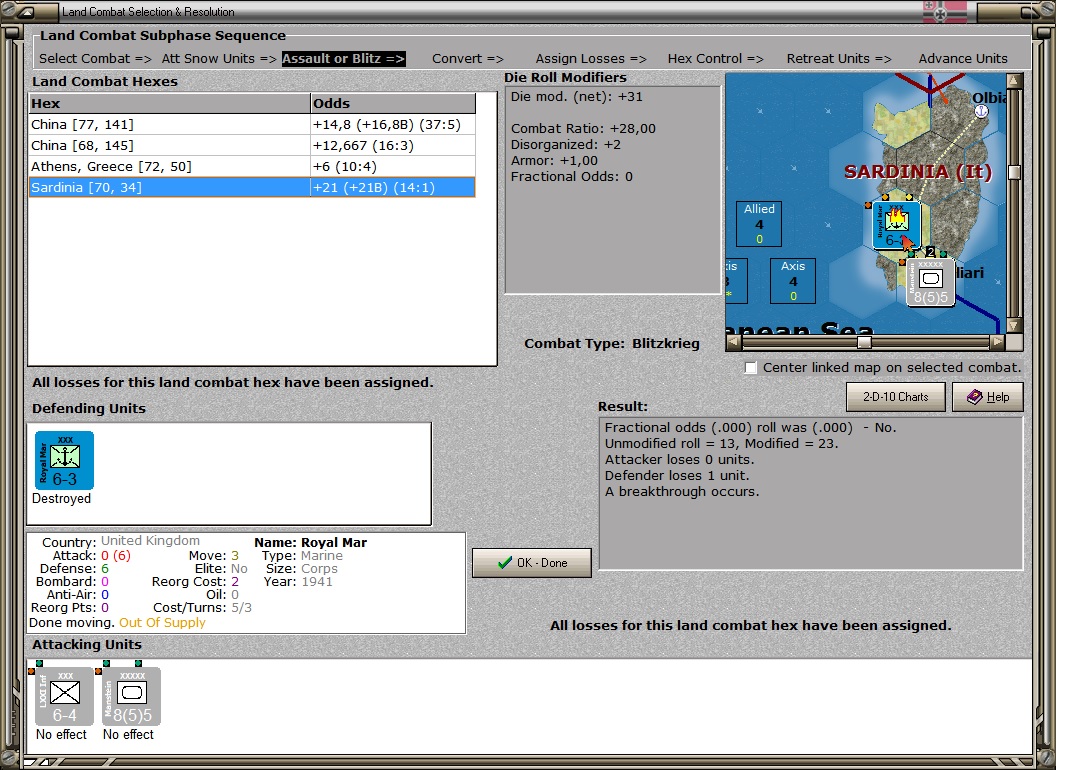The width and height of the screenshot is (1081, 770).
Task: Open the Help button
Action: (x=987, y=397)
